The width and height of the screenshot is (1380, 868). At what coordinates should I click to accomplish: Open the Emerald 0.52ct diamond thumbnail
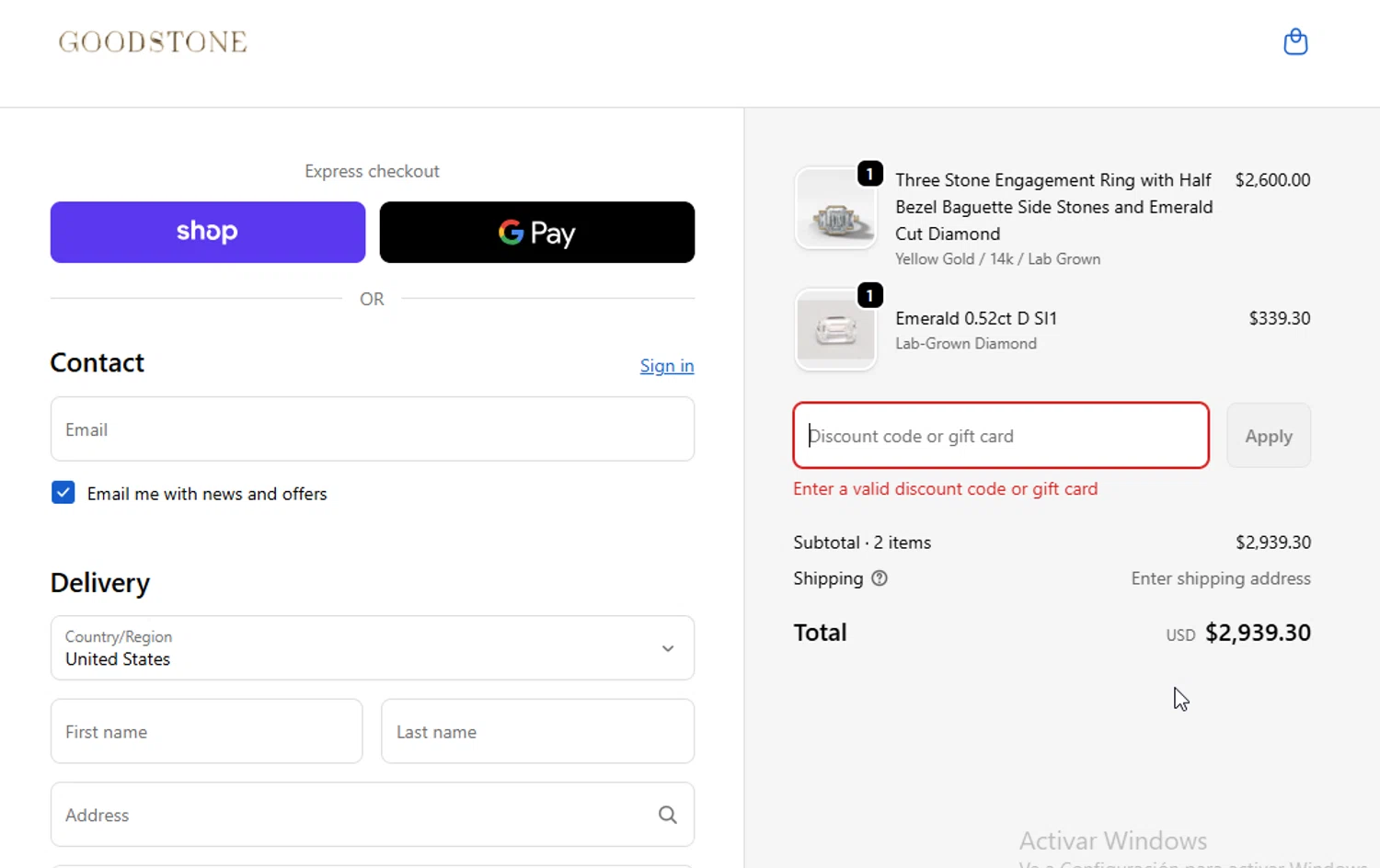(835, 330)
